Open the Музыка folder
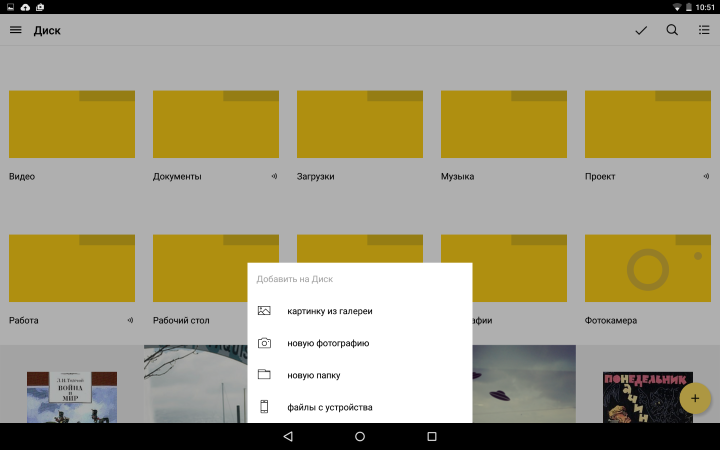 (504, 124)
